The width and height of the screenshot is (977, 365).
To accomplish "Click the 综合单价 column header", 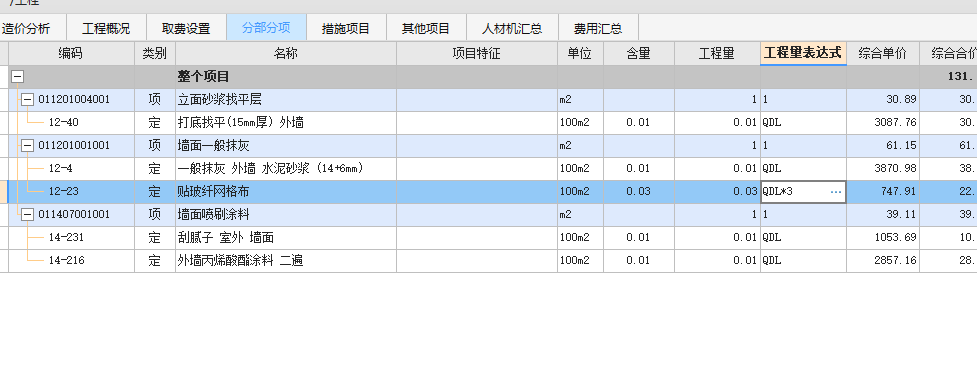I will point(882,54).
